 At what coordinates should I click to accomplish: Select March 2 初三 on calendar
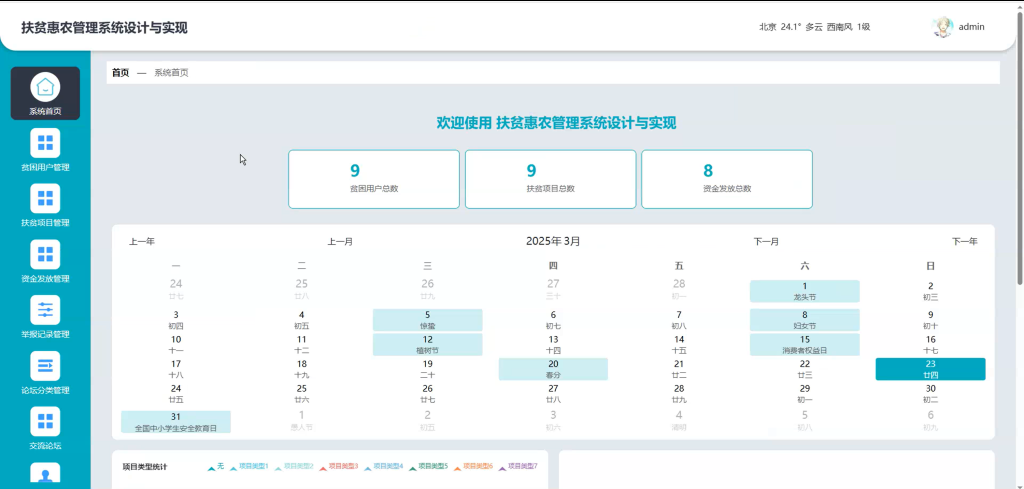(x=931, y=291)
